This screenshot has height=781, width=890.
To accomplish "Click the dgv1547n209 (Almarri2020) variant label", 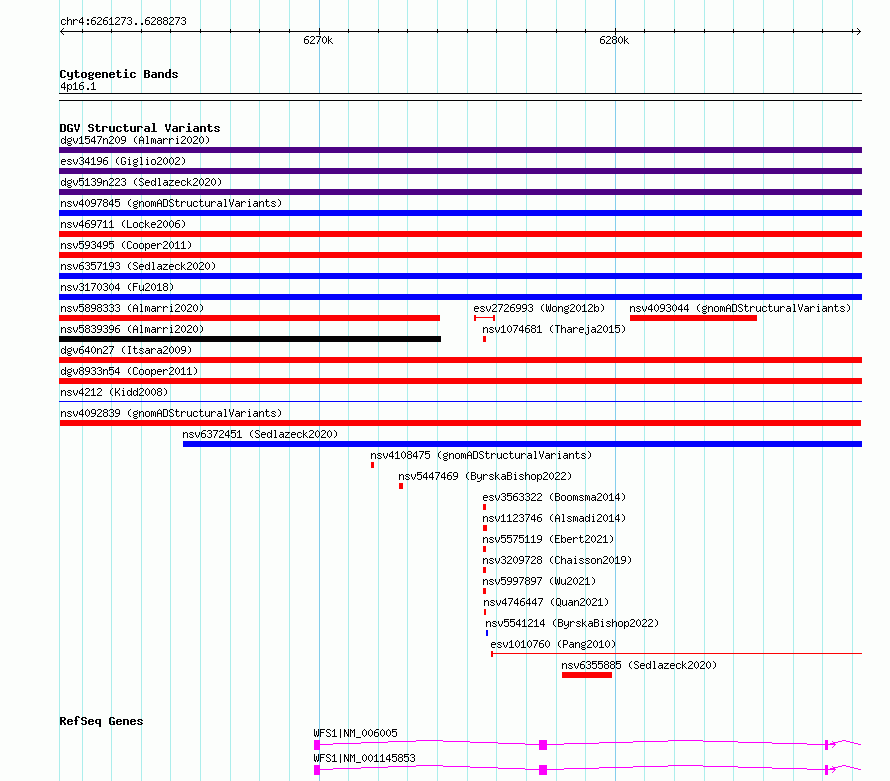I will point(135,140).
